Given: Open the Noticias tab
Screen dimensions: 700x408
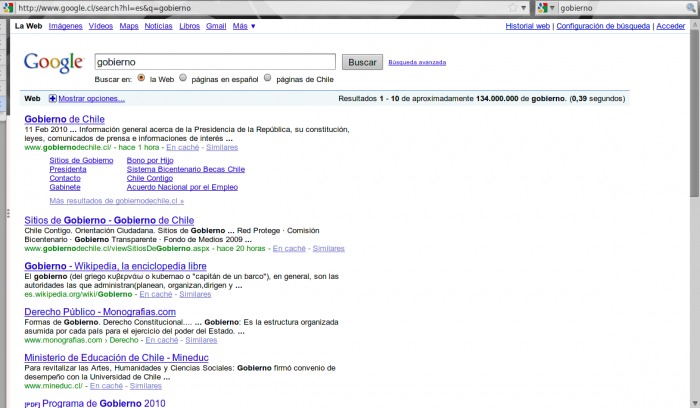Looking at the screenshot, I should coord(158,26).
